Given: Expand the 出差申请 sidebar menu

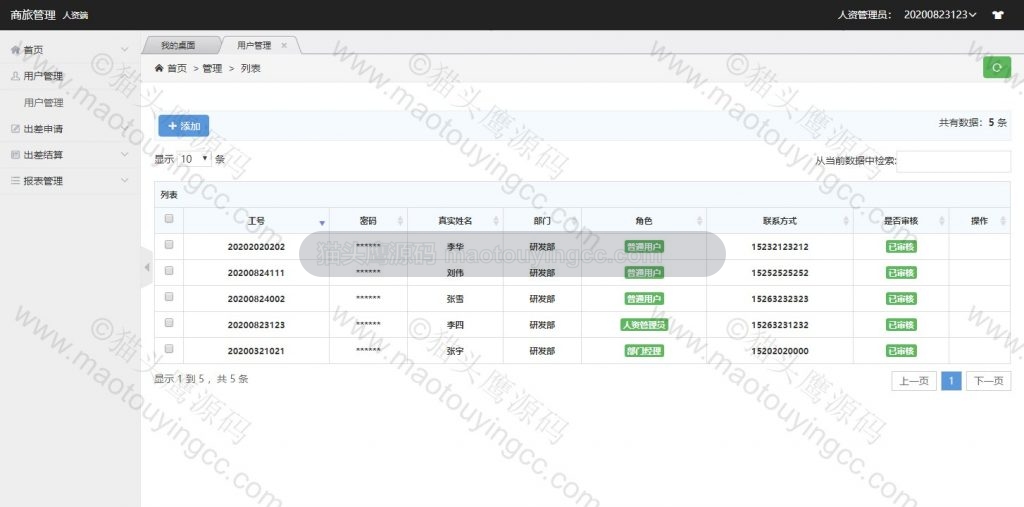Looking at the screenshot, I should tap(70, 129).
